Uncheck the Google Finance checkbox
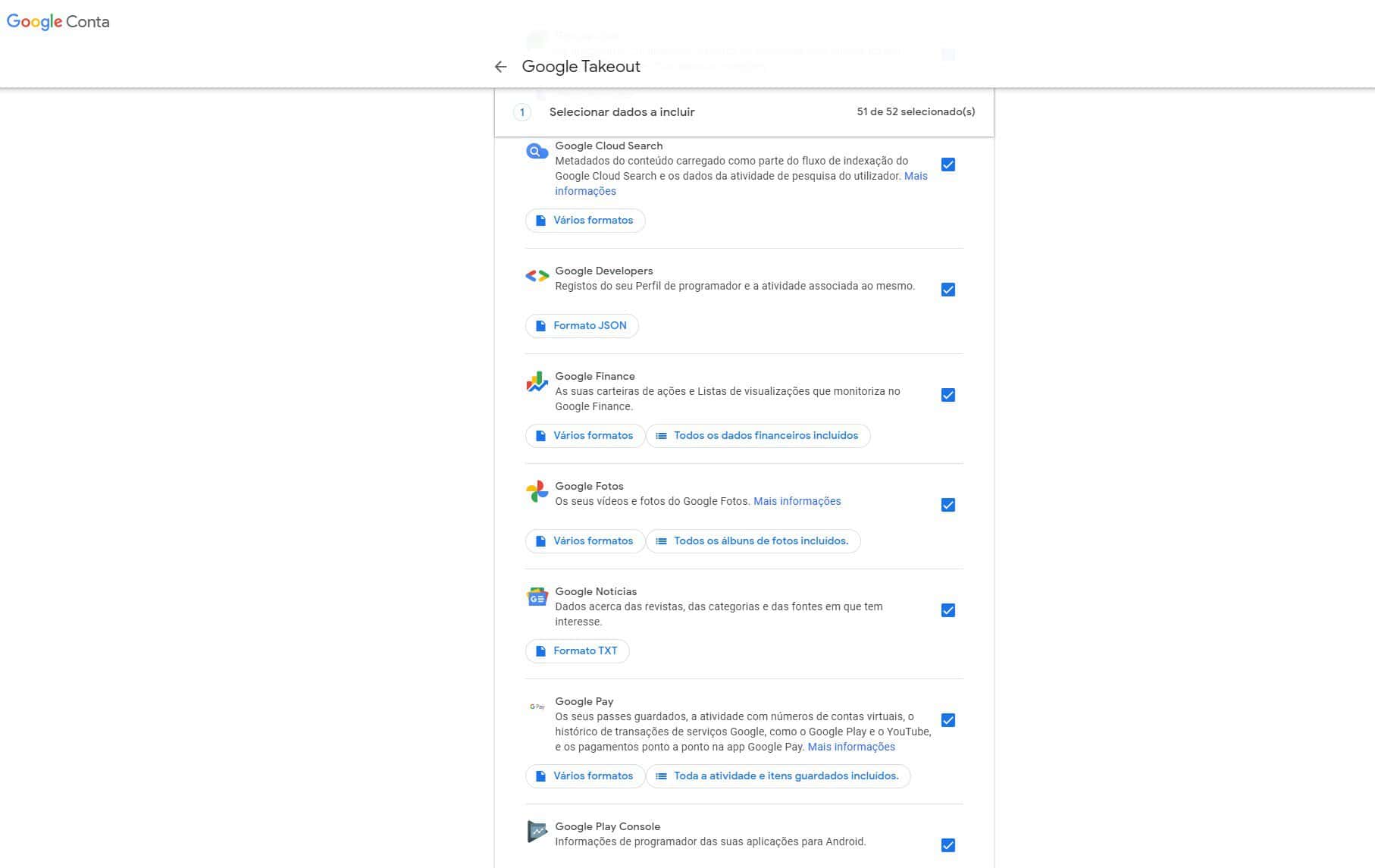1375x868 pixels. [947, 395]
